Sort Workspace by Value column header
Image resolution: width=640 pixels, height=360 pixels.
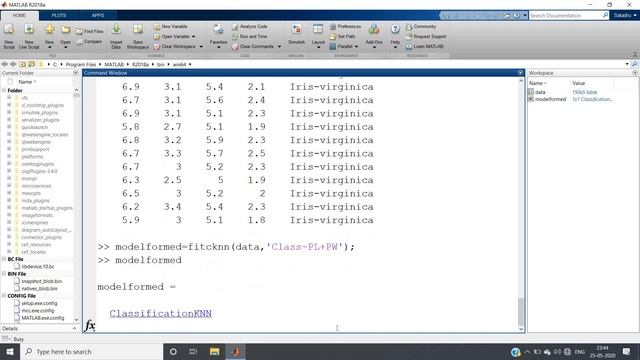(578, 83)
